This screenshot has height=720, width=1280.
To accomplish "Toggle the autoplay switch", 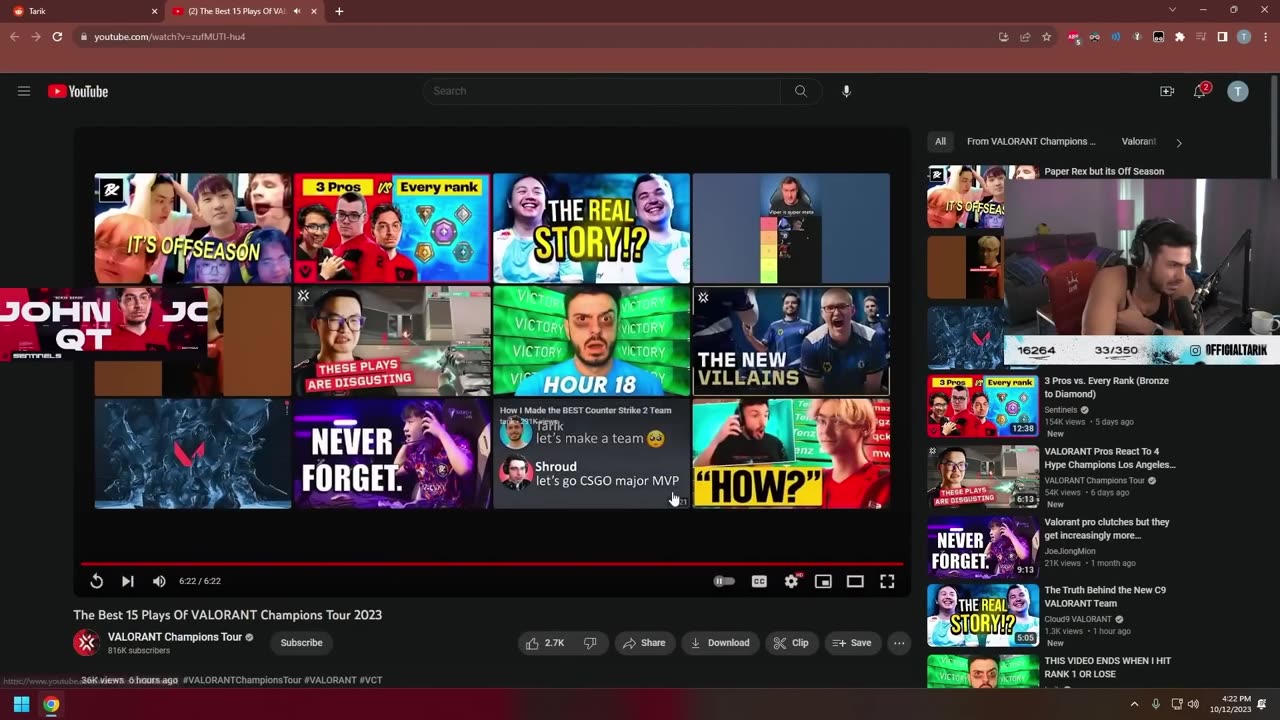I will tap(724, 581).
